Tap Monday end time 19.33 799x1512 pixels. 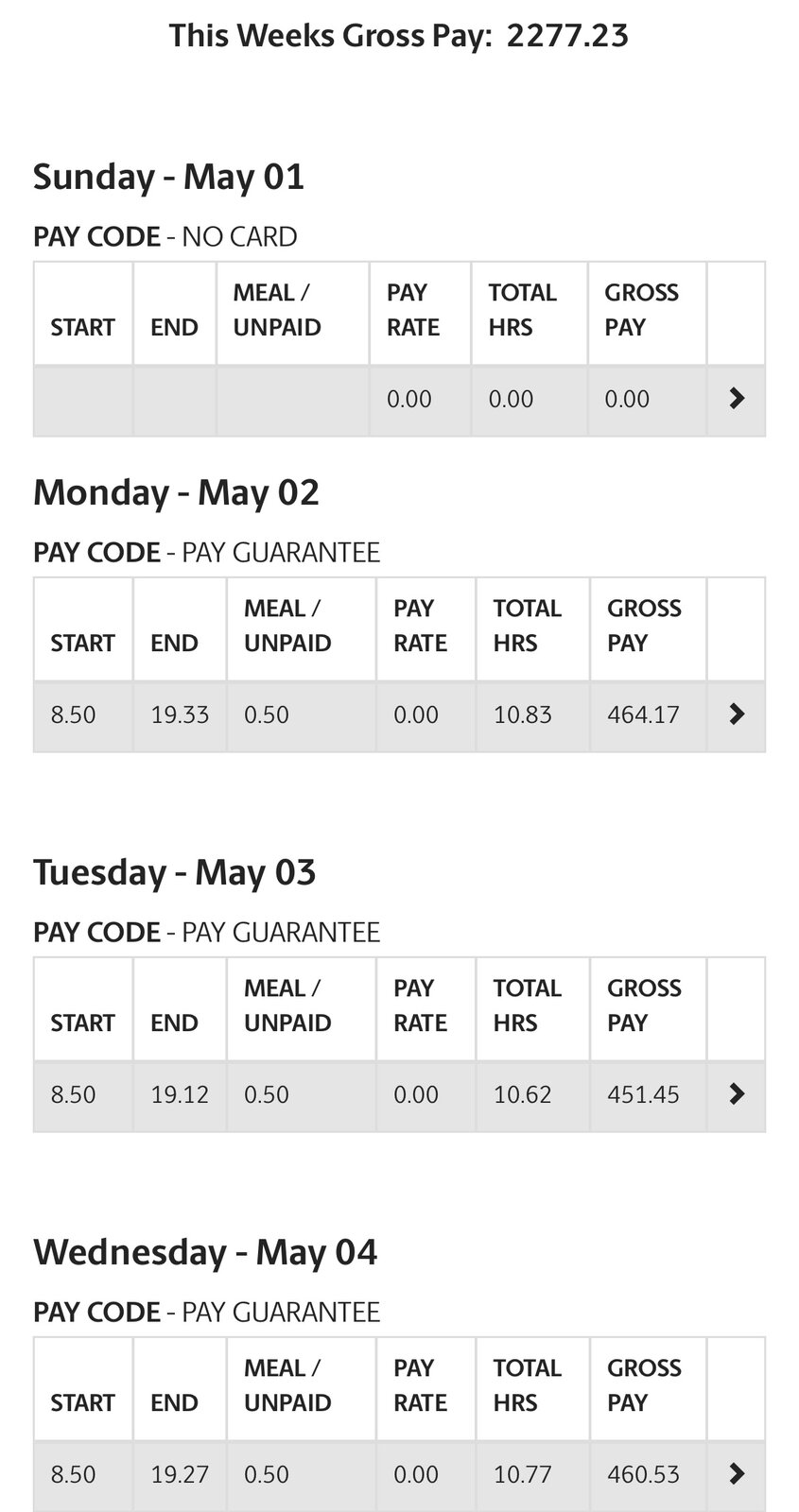point(180,715)
